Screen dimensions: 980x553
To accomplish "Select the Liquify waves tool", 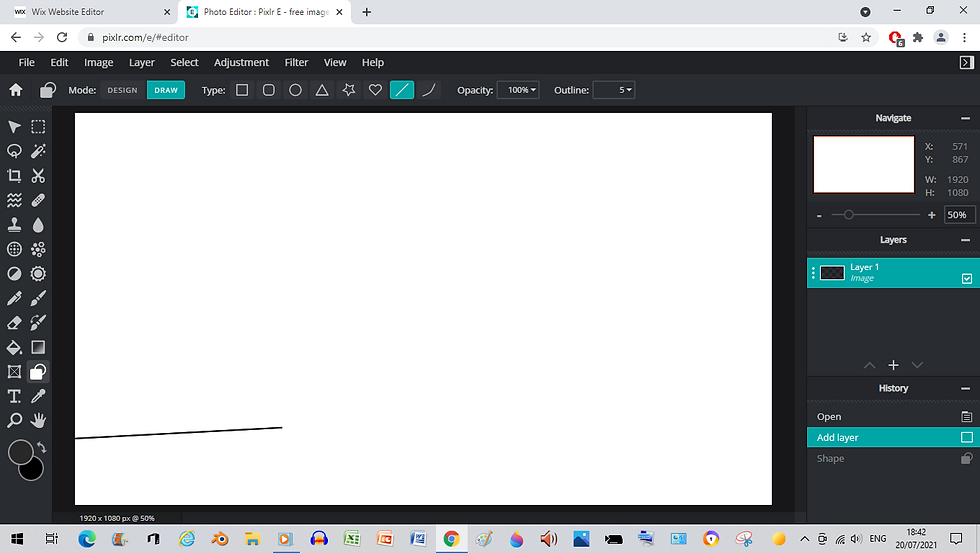I will 14,200.
